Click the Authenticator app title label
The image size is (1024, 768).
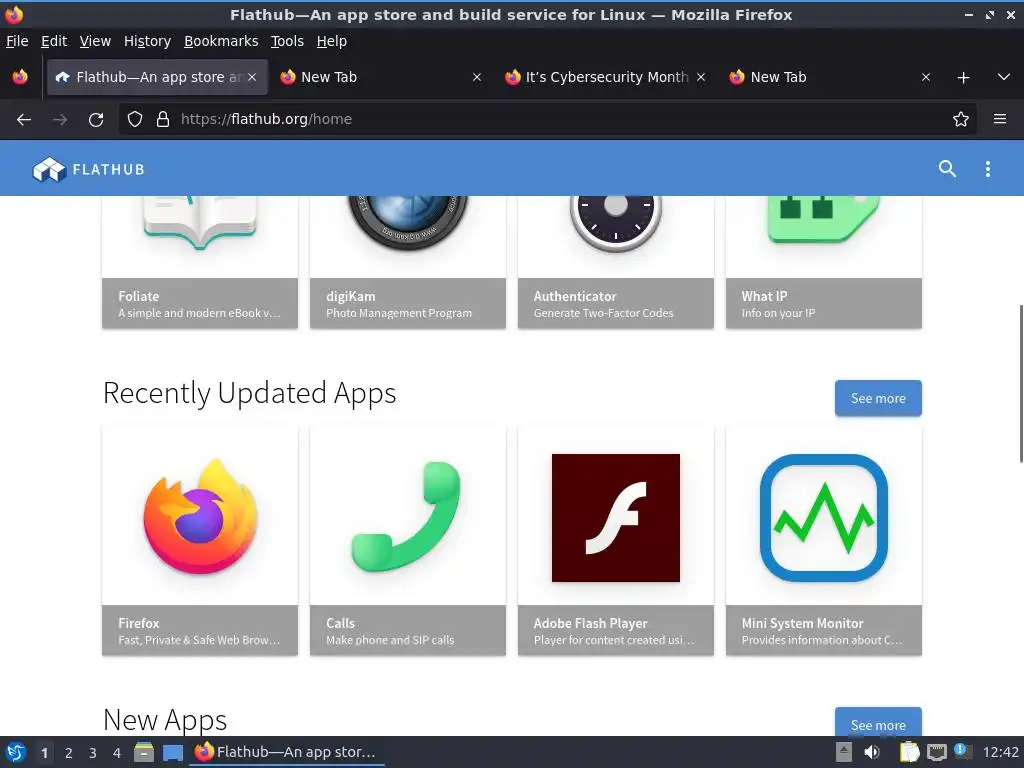pos(575,296)
